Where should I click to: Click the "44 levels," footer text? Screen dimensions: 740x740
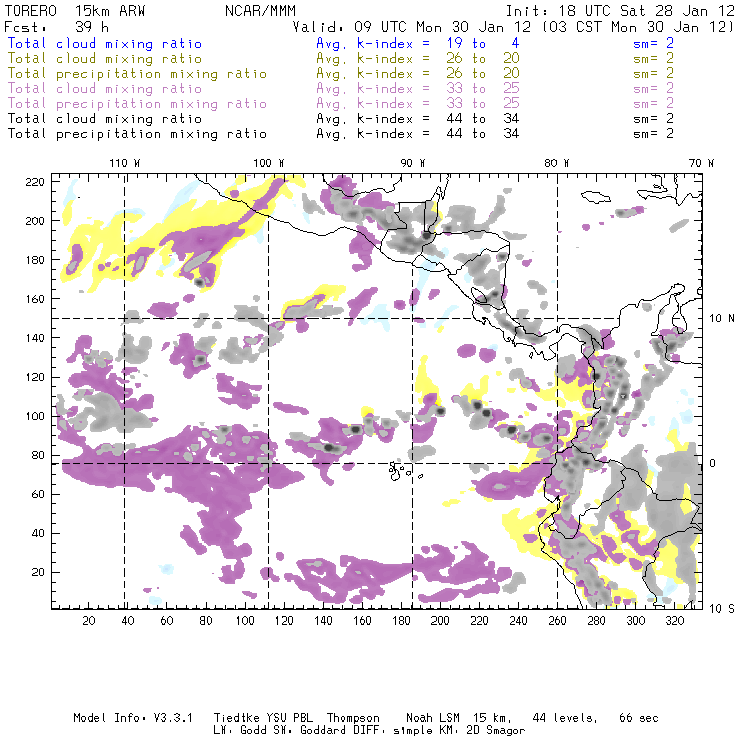[565, 718]
